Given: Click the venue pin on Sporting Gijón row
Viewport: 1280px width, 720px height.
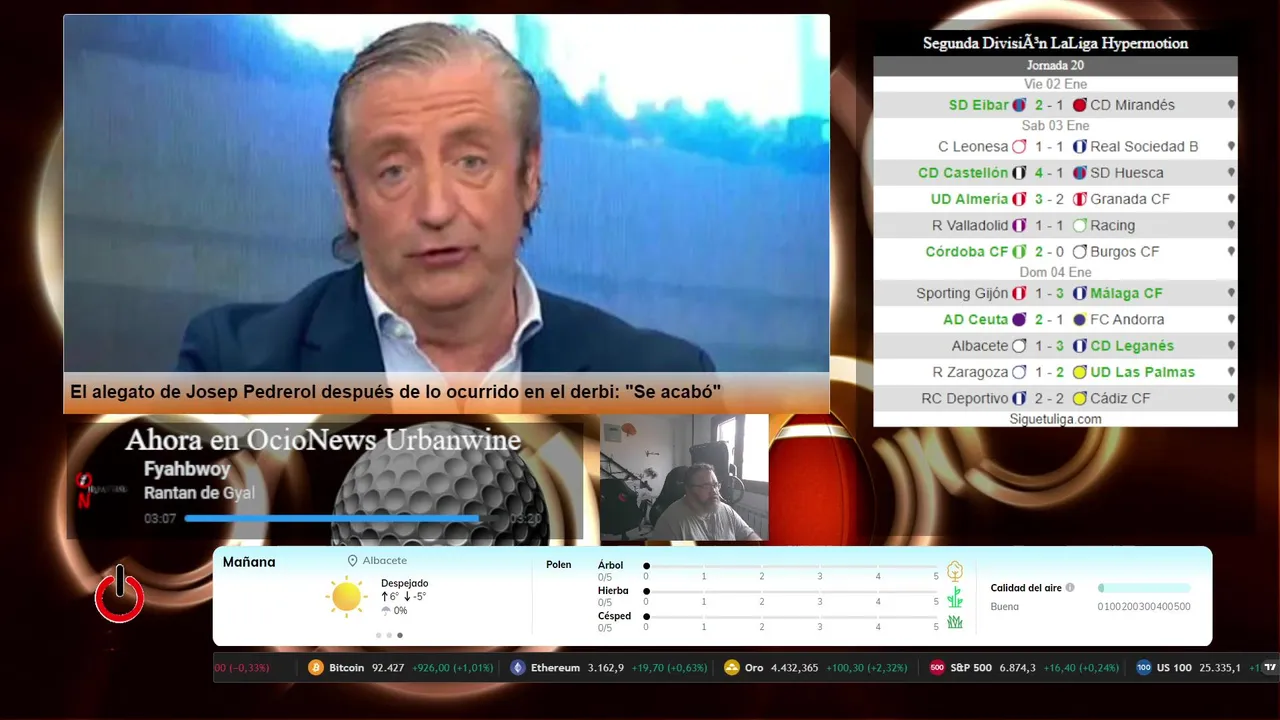Looking at the screenshot, I should pos(1231,294).
